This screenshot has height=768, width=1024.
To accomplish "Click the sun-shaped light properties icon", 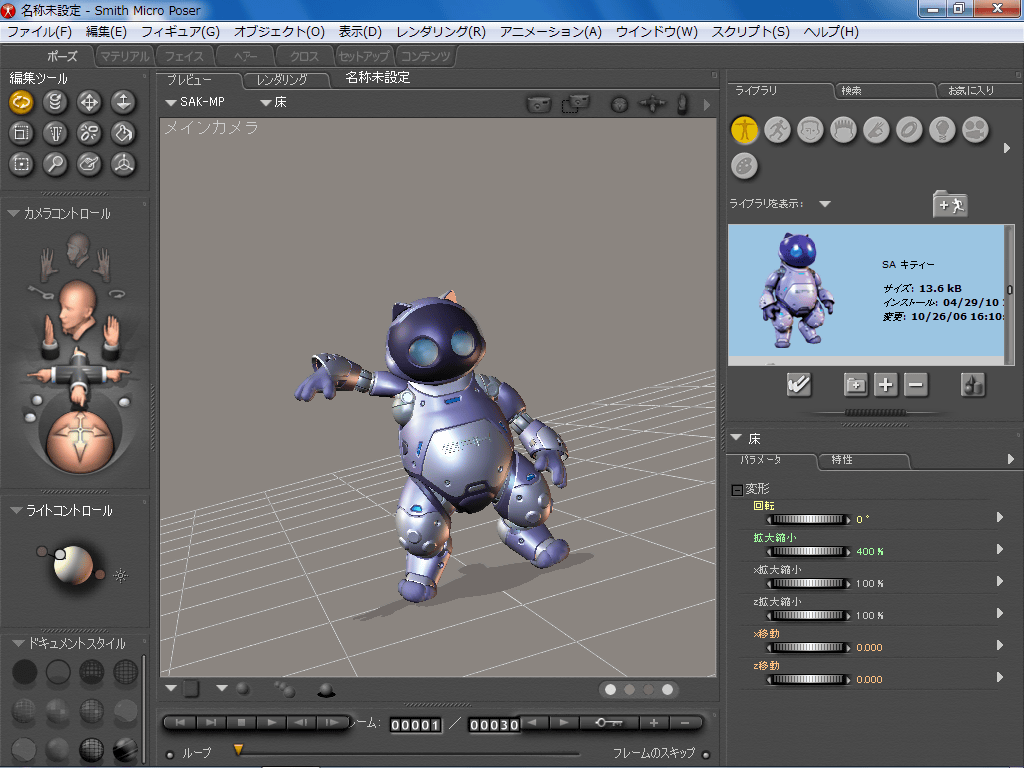I will click(120, 575).
